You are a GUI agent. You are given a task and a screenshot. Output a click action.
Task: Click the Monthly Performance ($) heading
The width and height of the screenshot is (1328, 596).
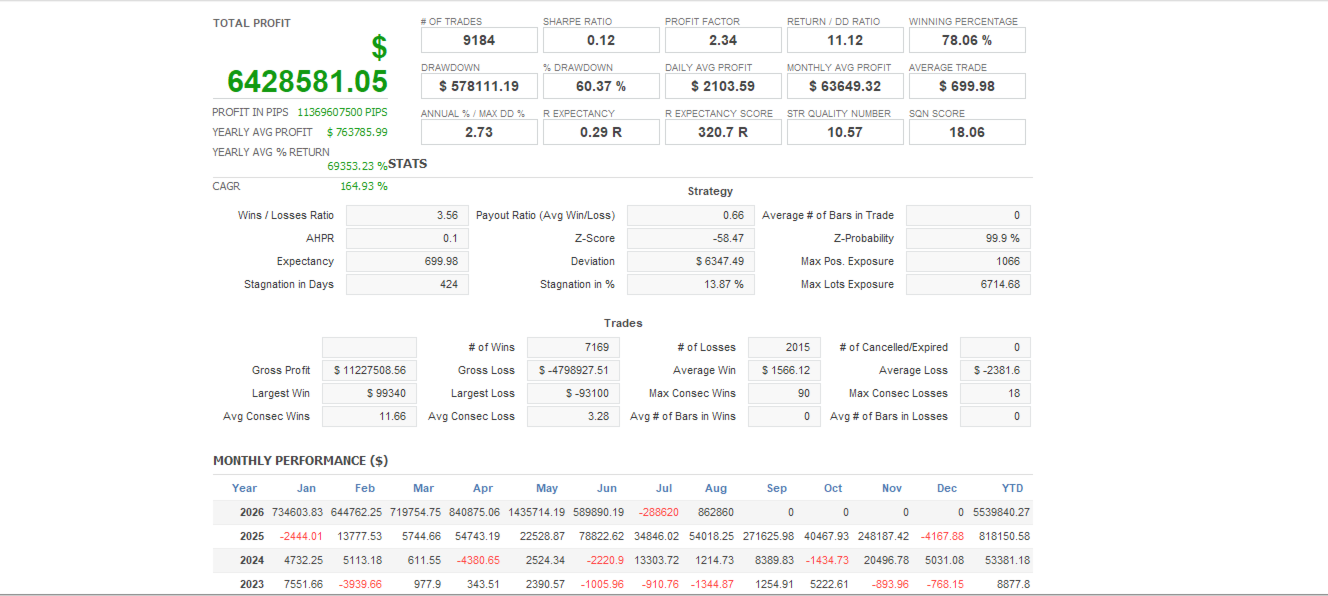point(300,461)
